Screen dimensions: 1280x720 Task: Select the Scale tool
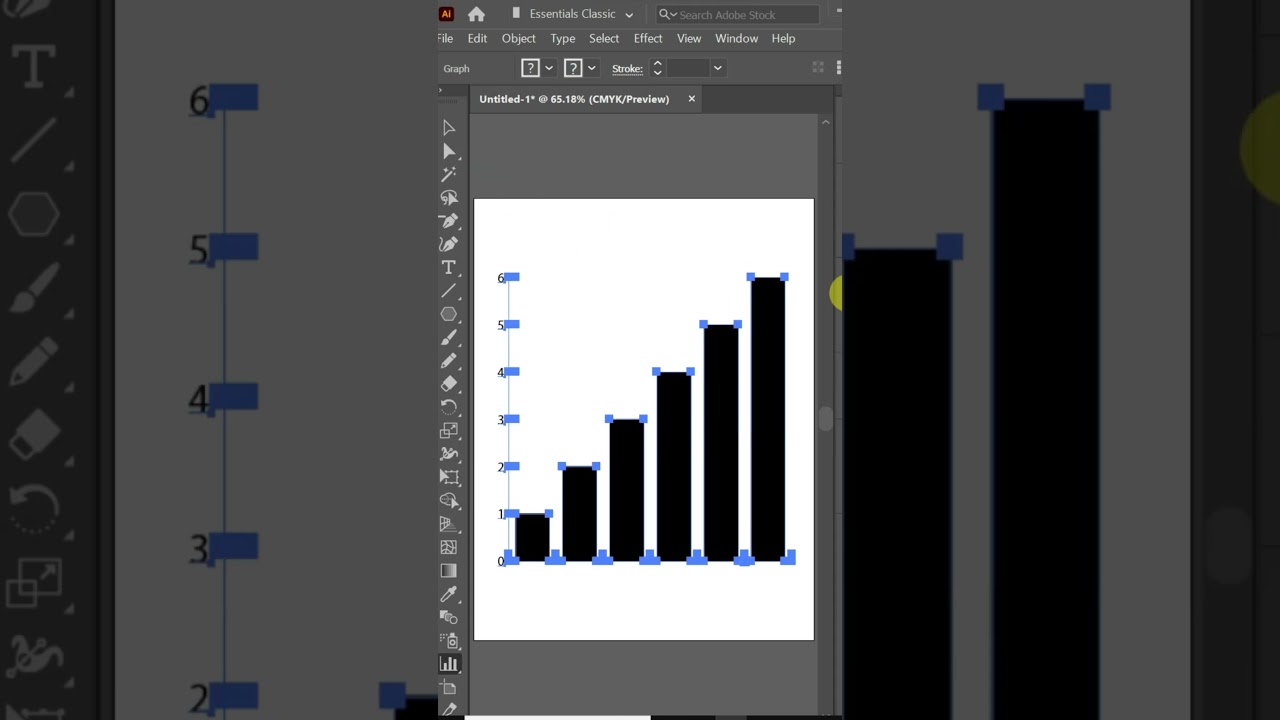coord(449,431)
